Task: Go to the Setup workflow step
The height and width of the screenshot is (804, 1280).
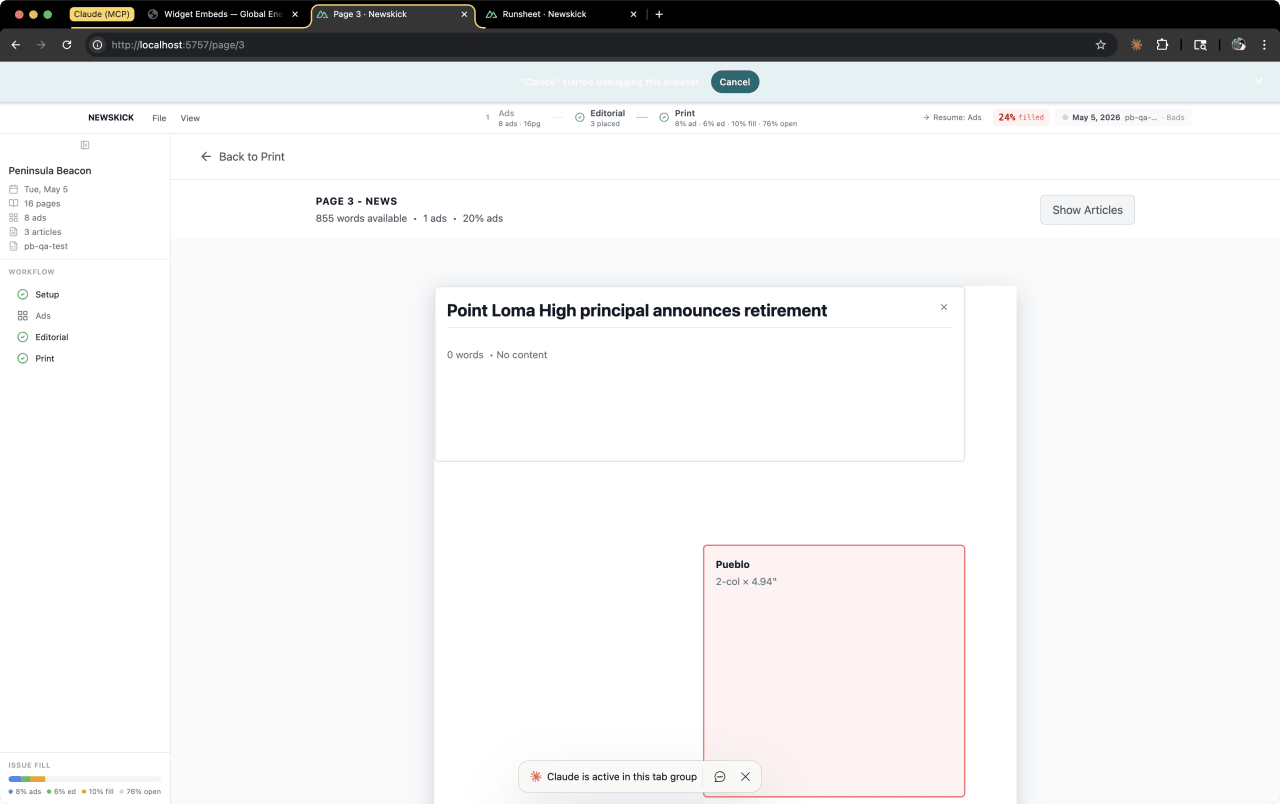Action: pos(47,295)
